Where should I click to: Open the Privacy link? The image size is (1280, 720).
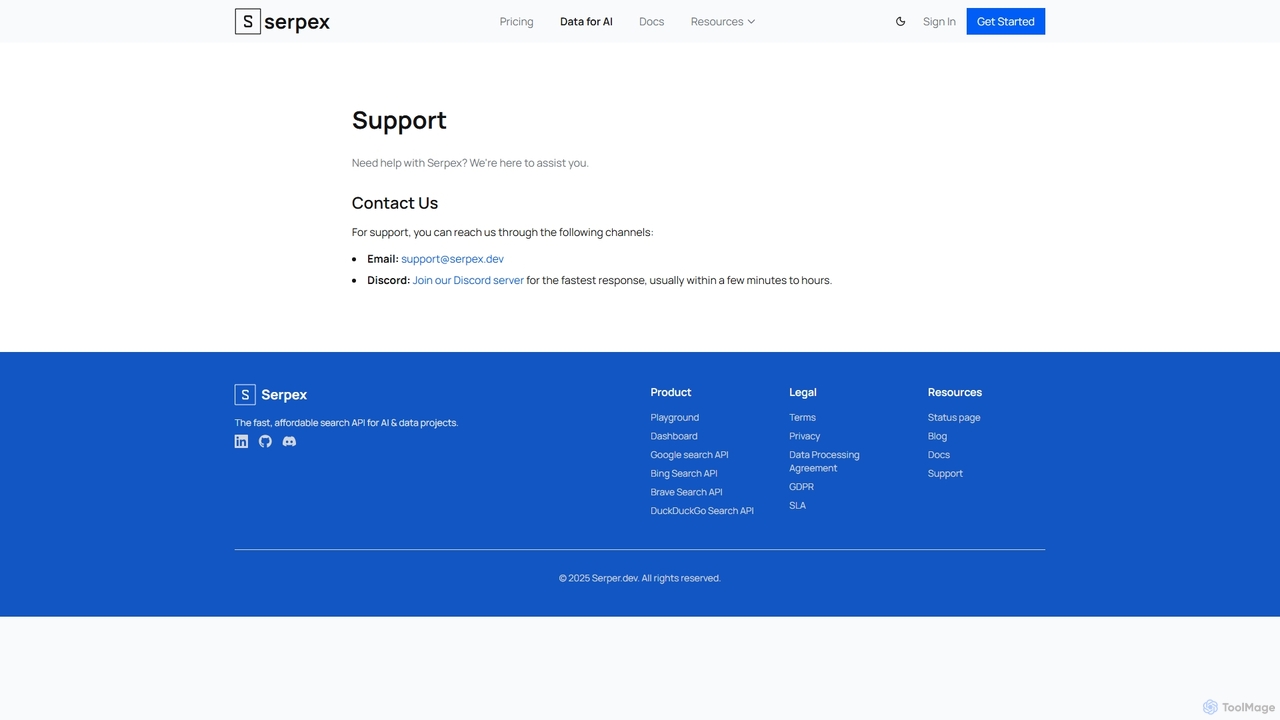(x=804, y=436)
